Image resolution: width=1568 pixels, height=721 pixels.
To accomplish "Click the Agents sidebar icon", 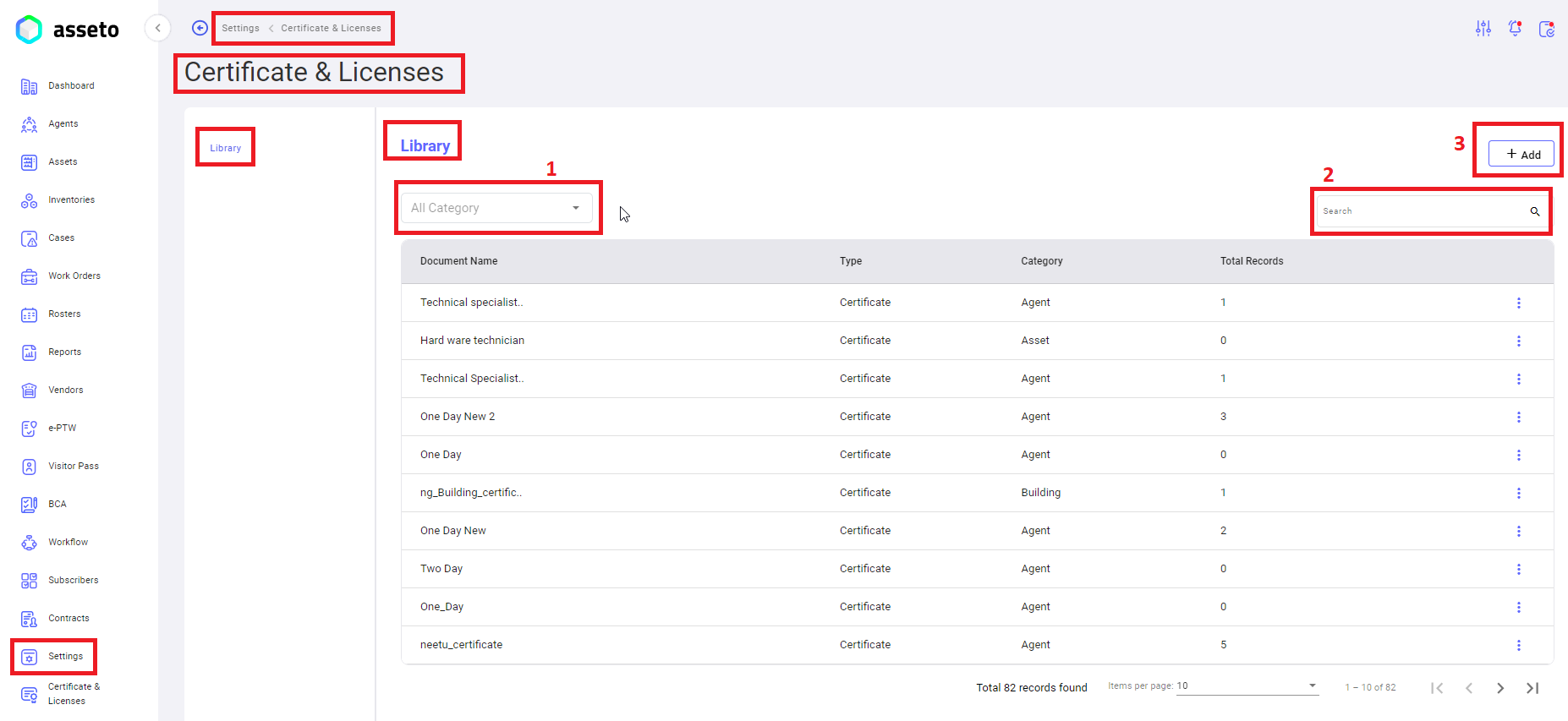I will coord(29,124).
